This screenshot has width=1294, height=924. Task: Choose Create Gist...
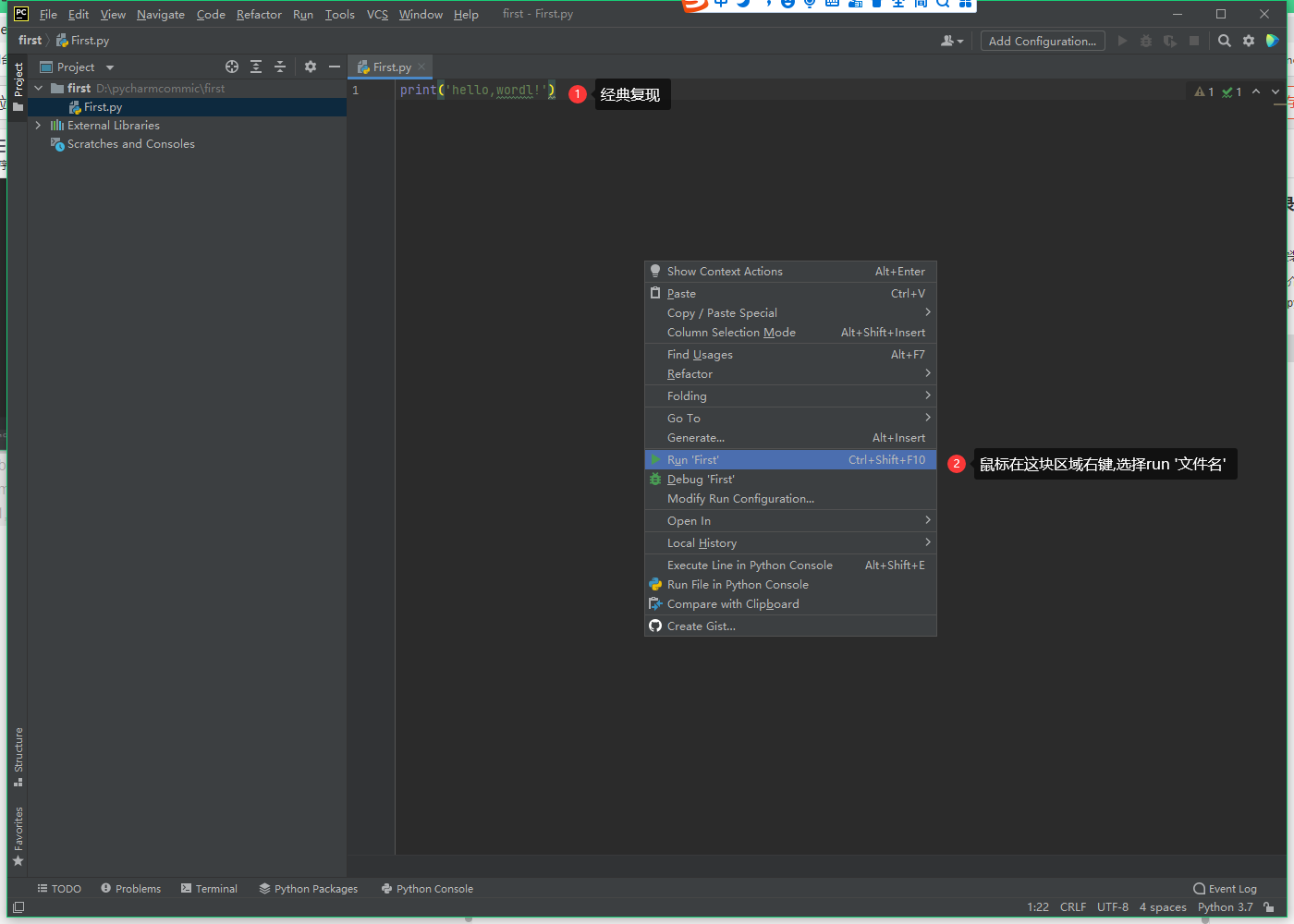[790, 626]
